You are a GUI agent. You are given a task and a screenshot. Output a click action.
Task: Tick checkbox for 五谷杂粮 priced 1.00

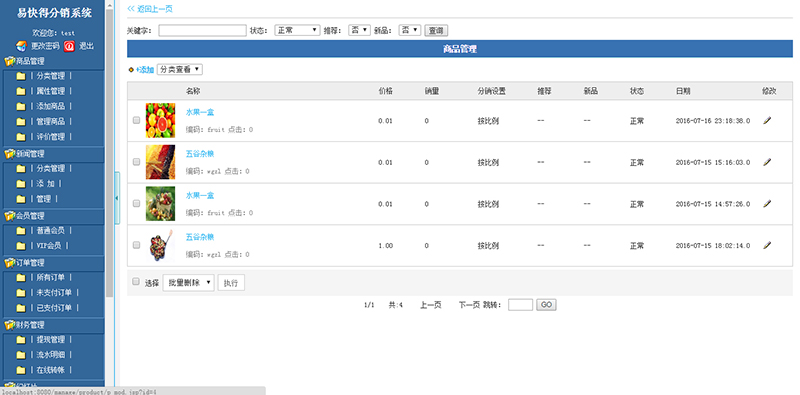point(136,245)
